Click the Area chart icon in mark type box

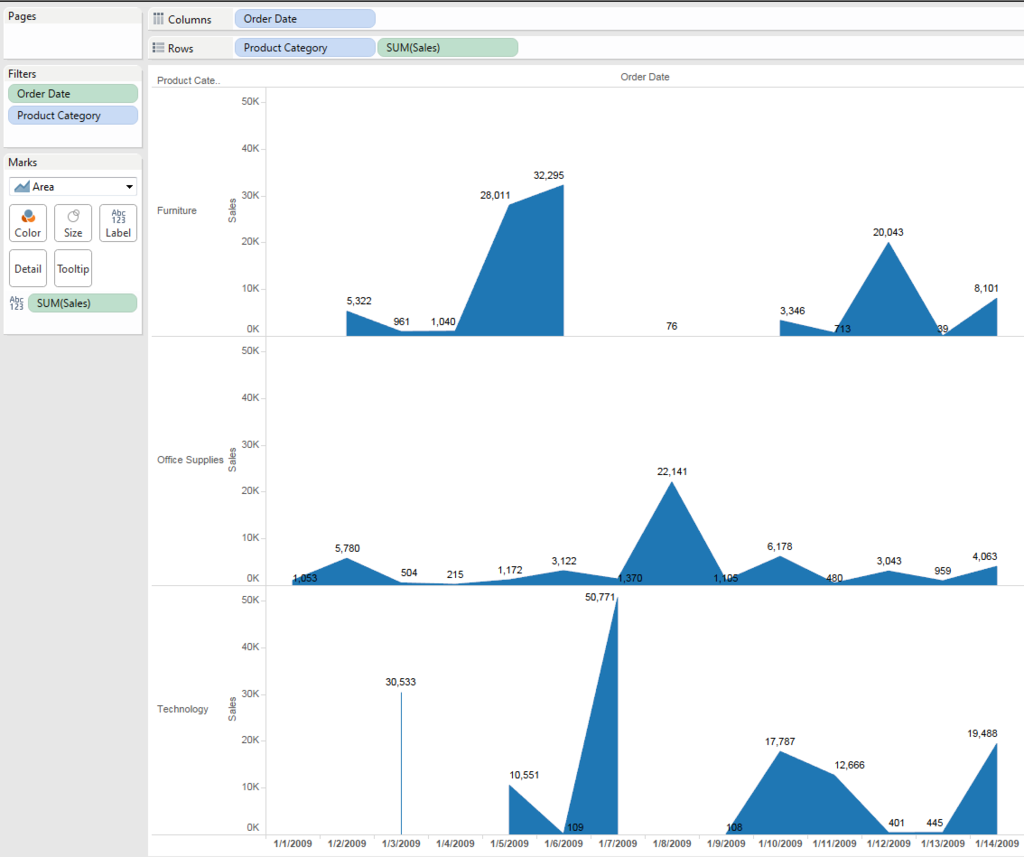pos(22,187)
